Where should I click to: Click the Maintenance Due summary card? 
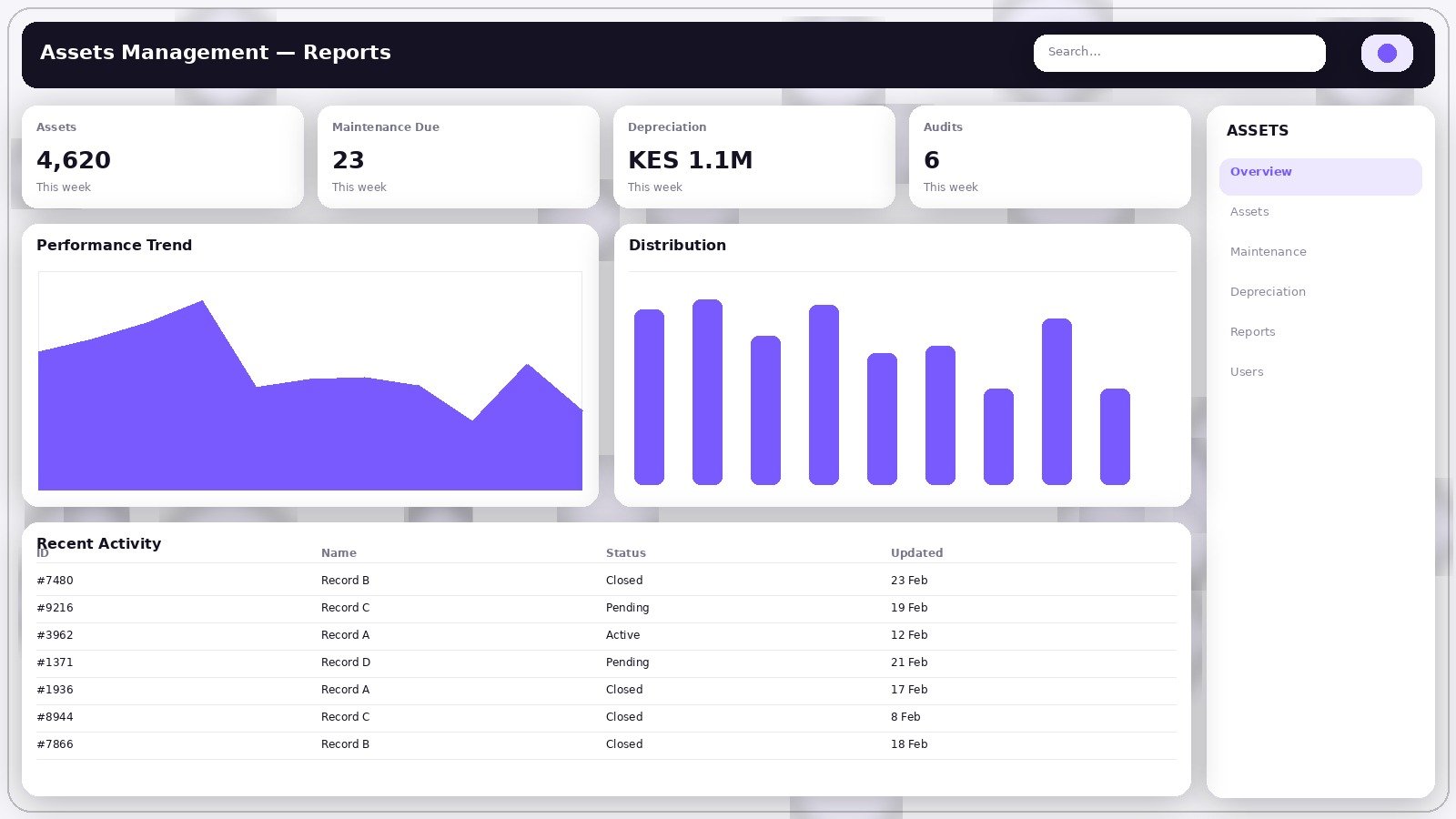click(458, 157)
